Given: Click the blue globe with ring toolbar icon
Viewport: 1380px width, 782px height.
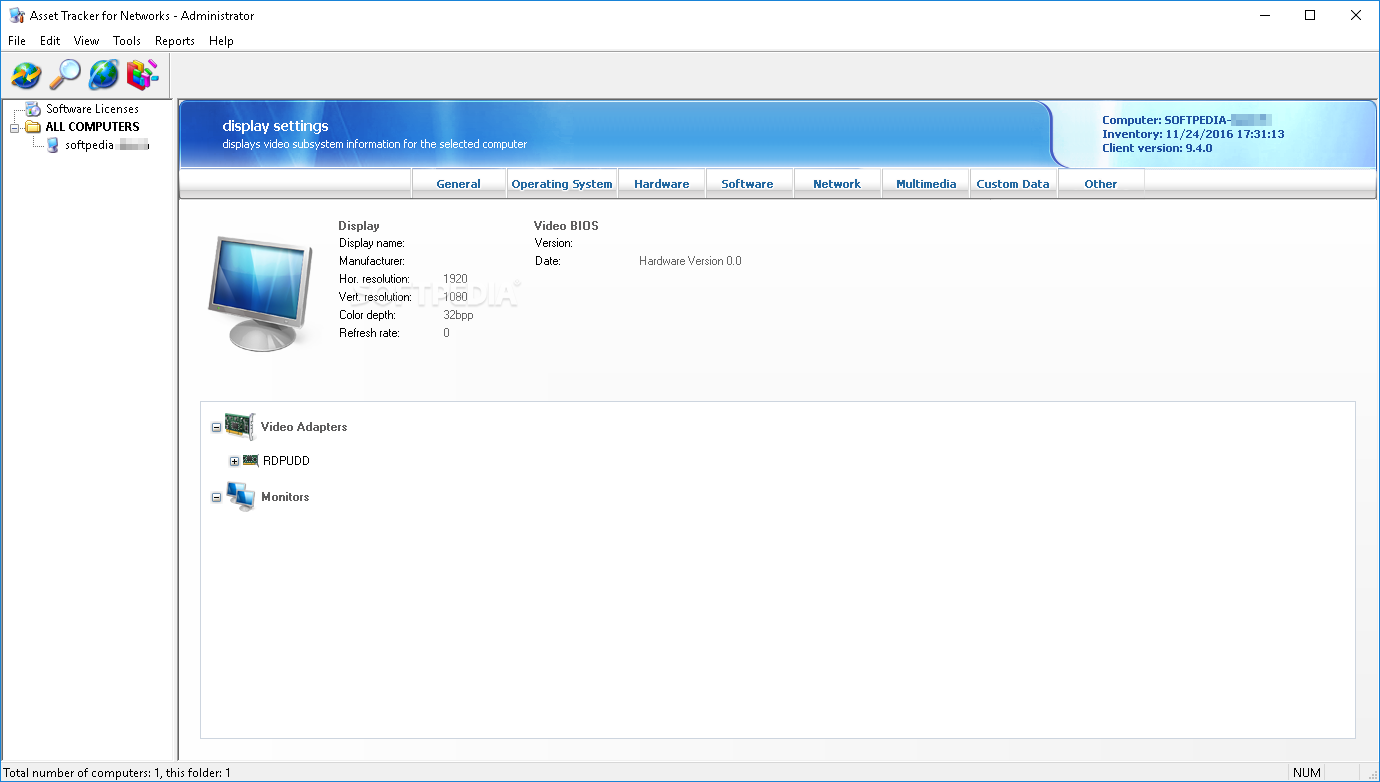Looking at the screenshot, I should pyautogui.click(x=104, y=74).
